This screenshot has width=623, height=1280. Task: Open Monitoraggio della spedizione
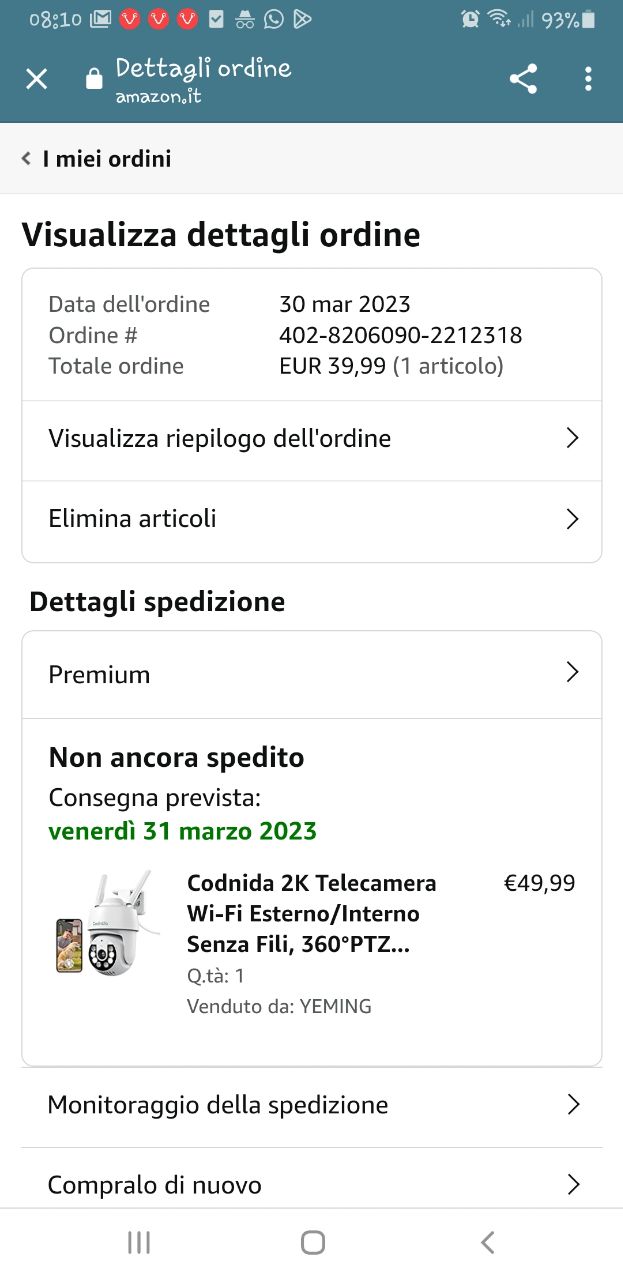pos(312,1105)
